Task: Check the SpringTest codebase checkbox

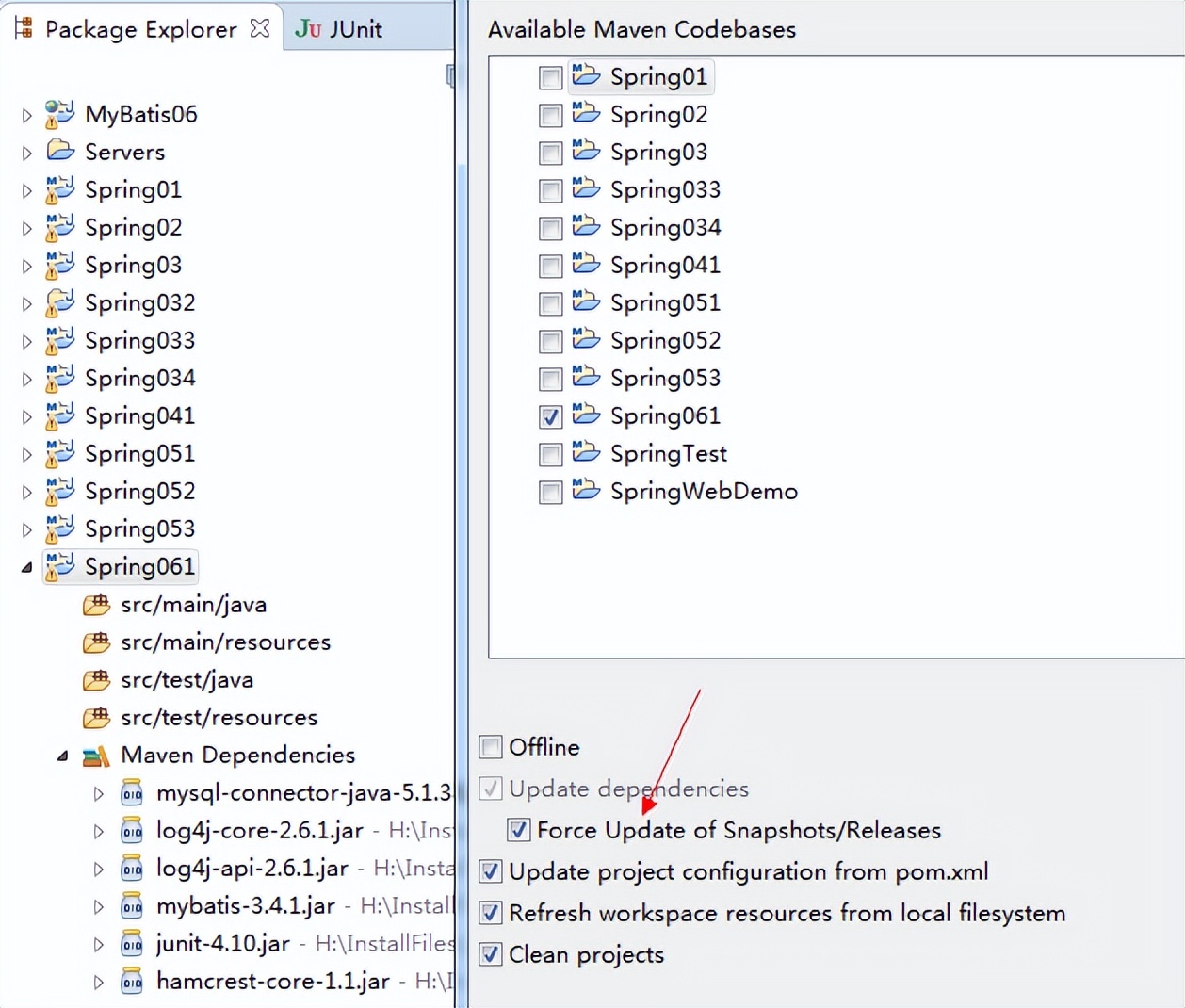Action: (551, 454)
